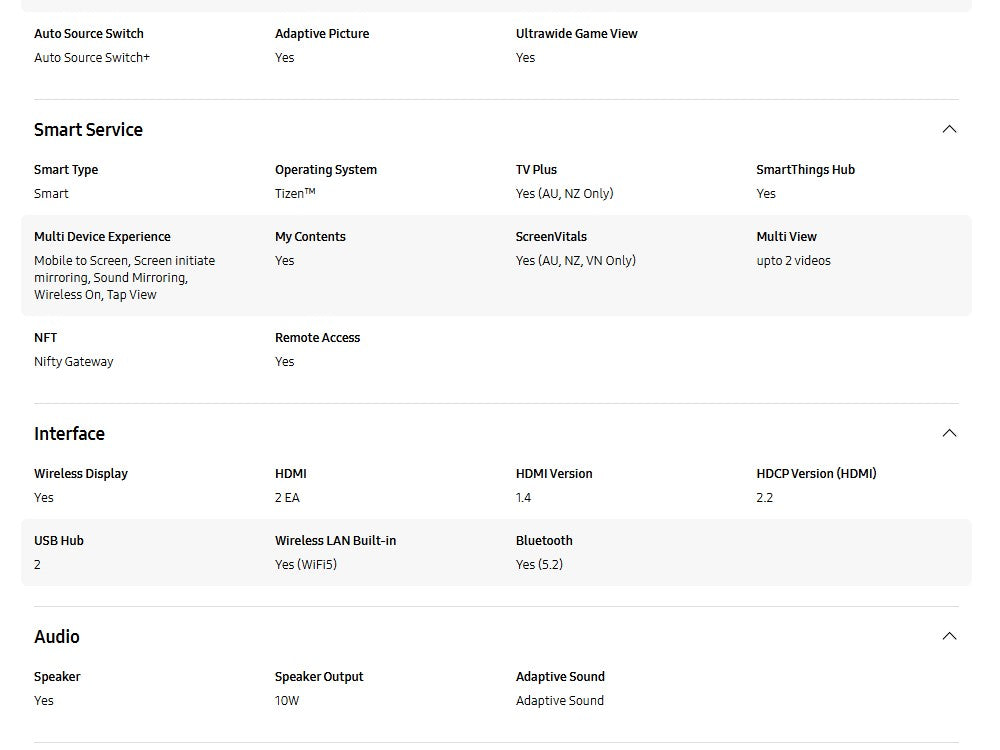Click the Operating System spec label
This screenshot has width=1000, height=750.
(x=326, y=170)
